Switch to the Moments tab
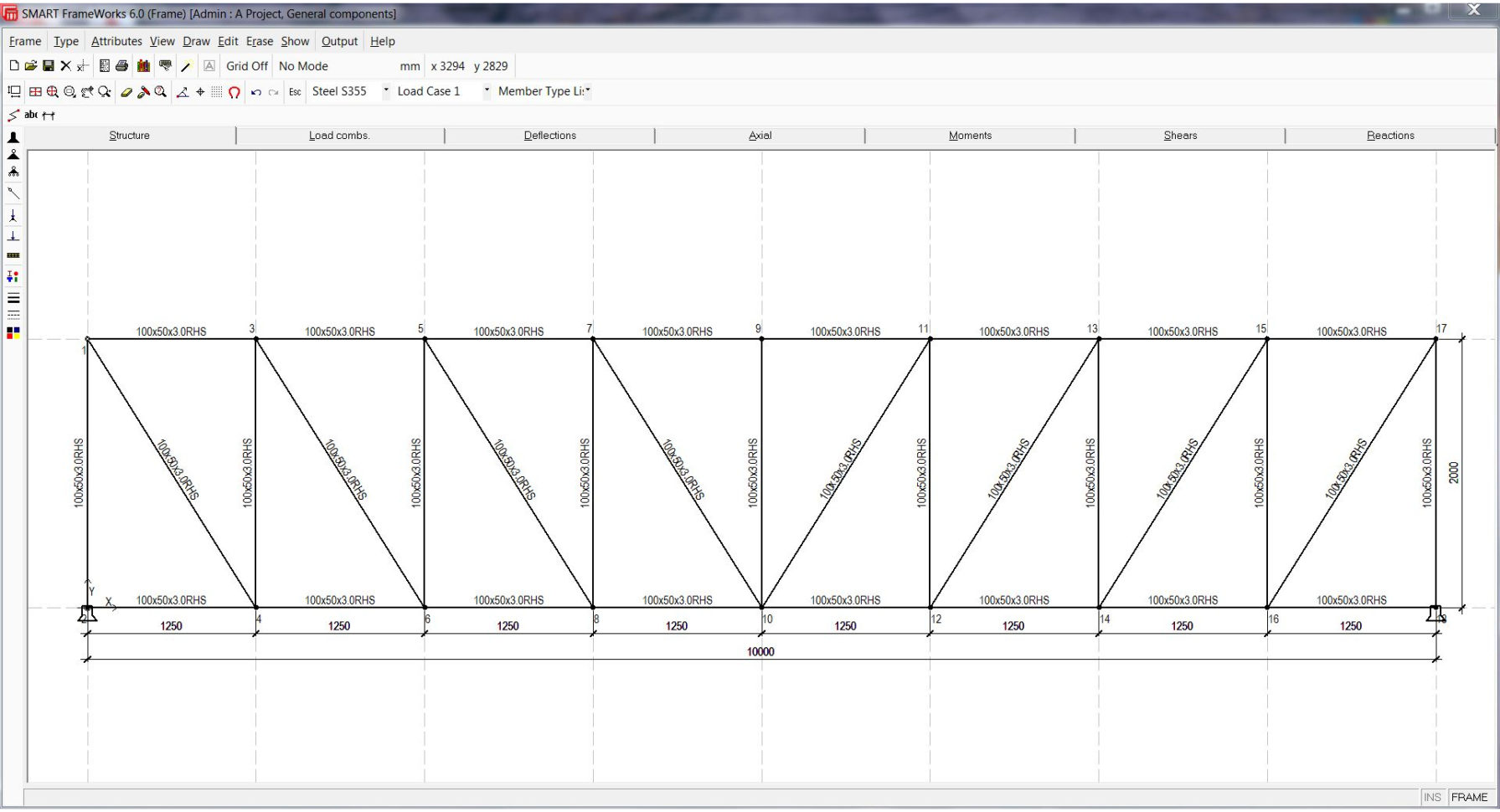The height and width of the screenshot is (812, 1500). 969,135
